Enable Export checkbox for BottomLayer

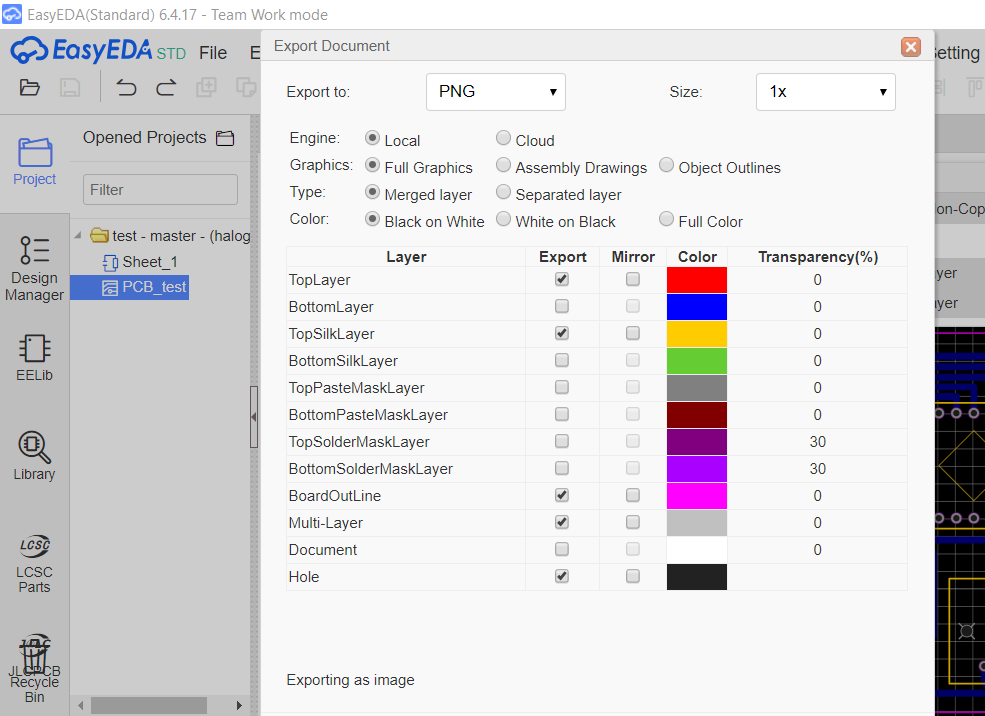coord(562,306)
